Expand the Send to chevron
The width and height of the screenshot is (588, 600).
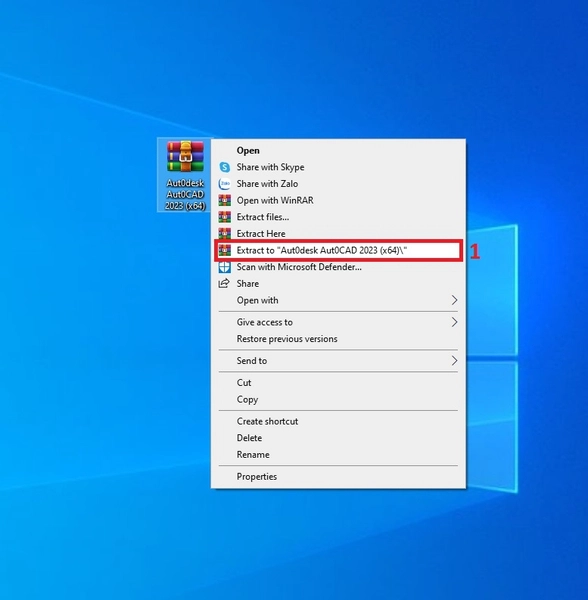[454, 361]
